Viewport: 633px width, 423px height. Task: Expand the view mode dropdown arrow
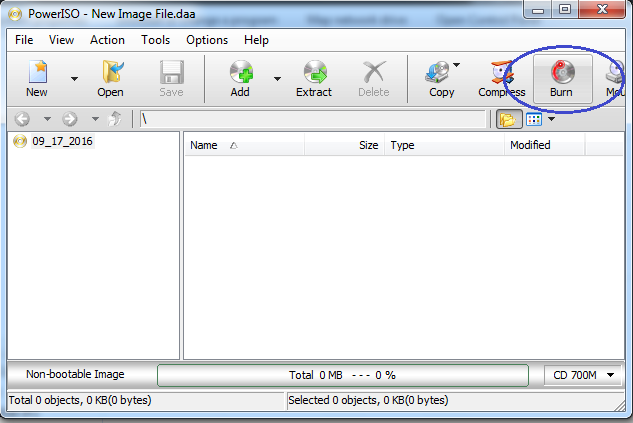pos(551,119)
